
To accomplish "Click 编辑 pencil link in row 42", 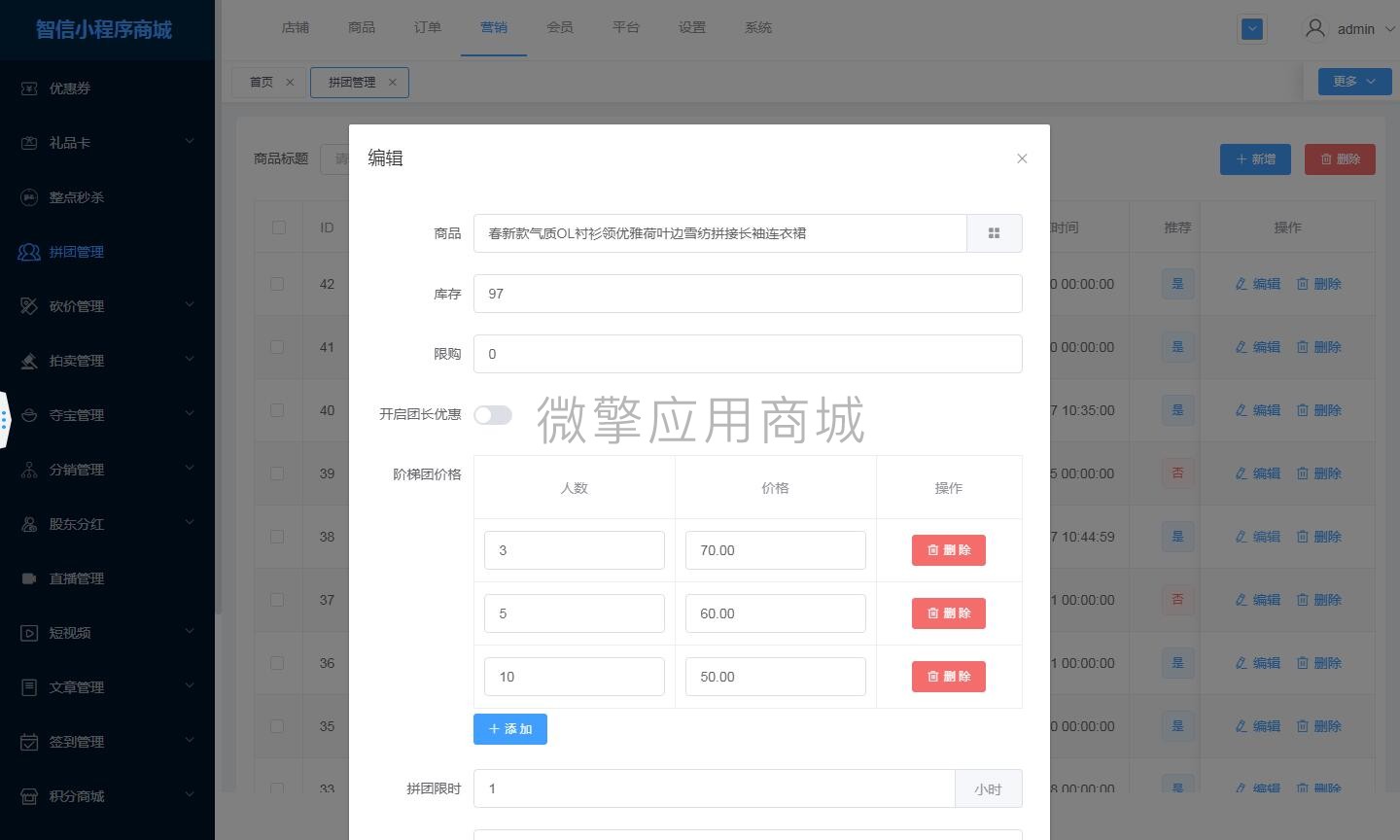I will tap(1258, 284).
